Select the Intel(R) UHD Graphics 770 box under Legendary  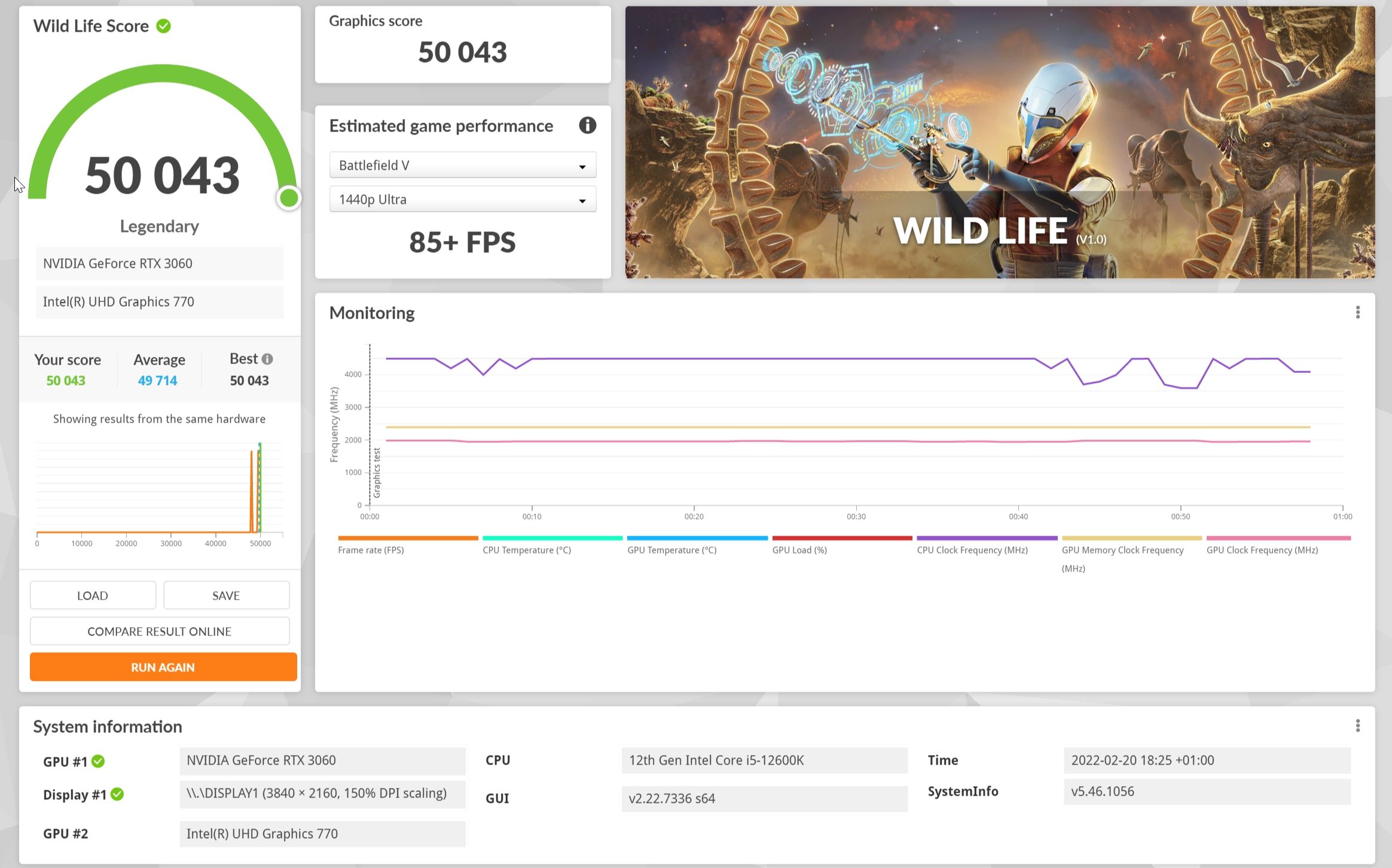click(x=160, y=302)
